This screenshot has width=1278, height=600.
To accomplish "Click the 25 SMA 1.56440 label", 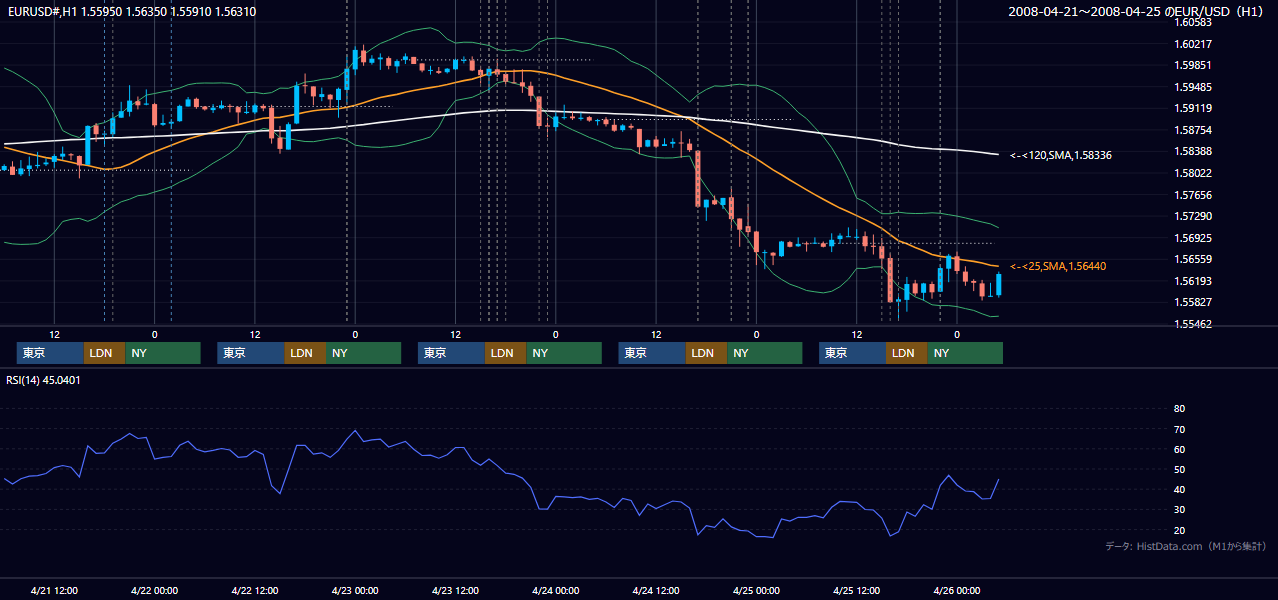I will [x=1058, y=266].
